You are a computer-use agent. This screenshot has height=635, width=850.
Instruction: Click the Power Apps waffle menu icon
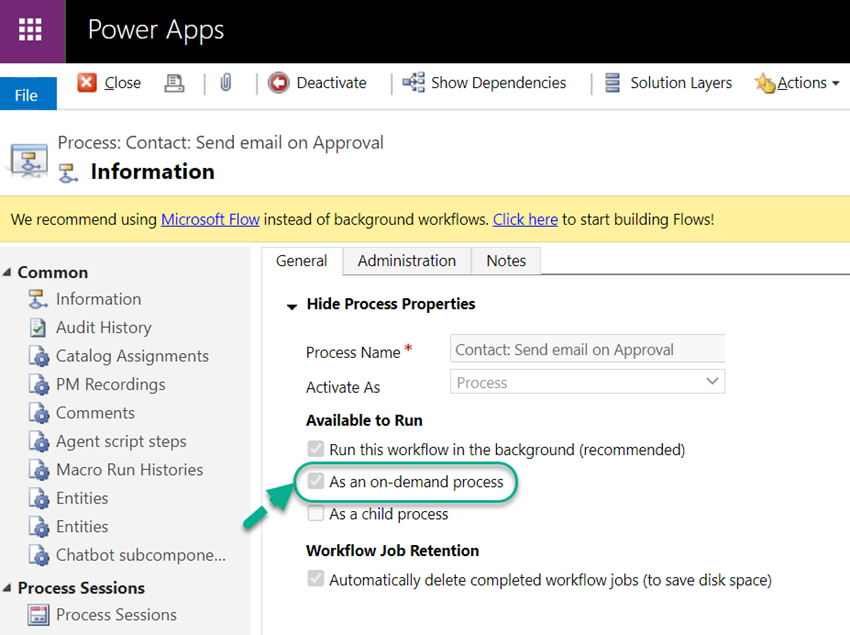coord(31,31)
